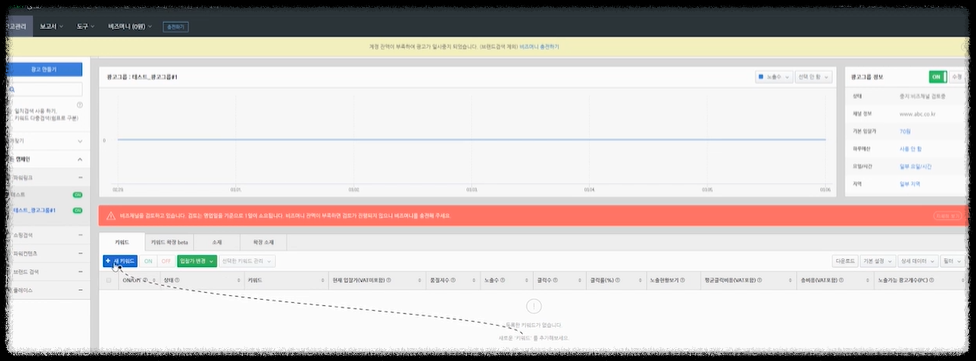Click the small button on the red banner

[947, 216]
